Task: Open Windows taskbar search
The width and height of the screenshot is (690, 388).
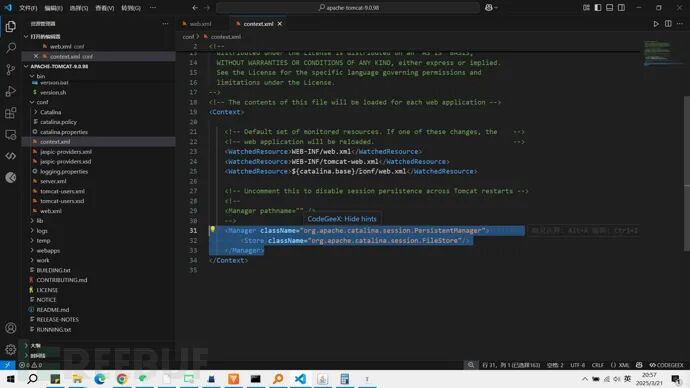Action: [x=33, y=379]
